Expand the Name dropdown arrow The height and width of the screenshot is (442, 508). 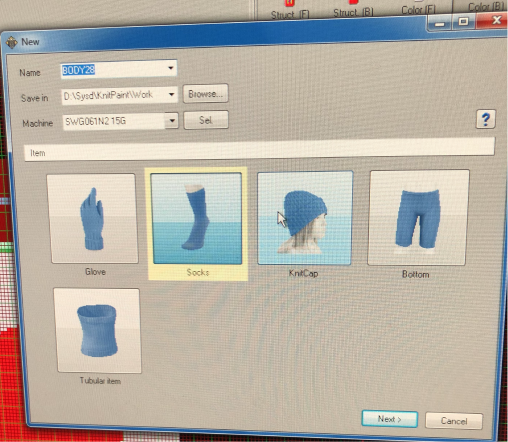pyautogui.click(x=171, y=68)
